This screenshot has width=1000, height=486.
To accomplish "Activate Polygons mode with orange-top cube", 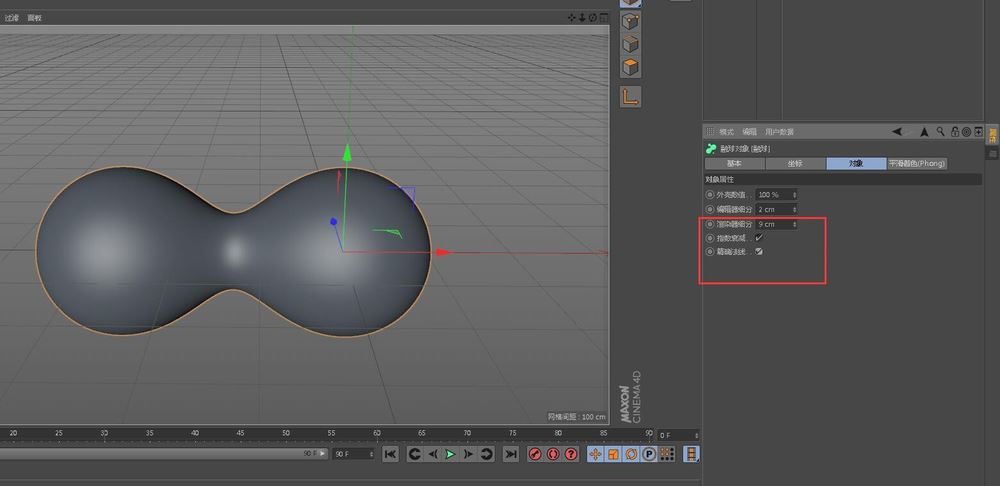I will click(x=630, y=68).
